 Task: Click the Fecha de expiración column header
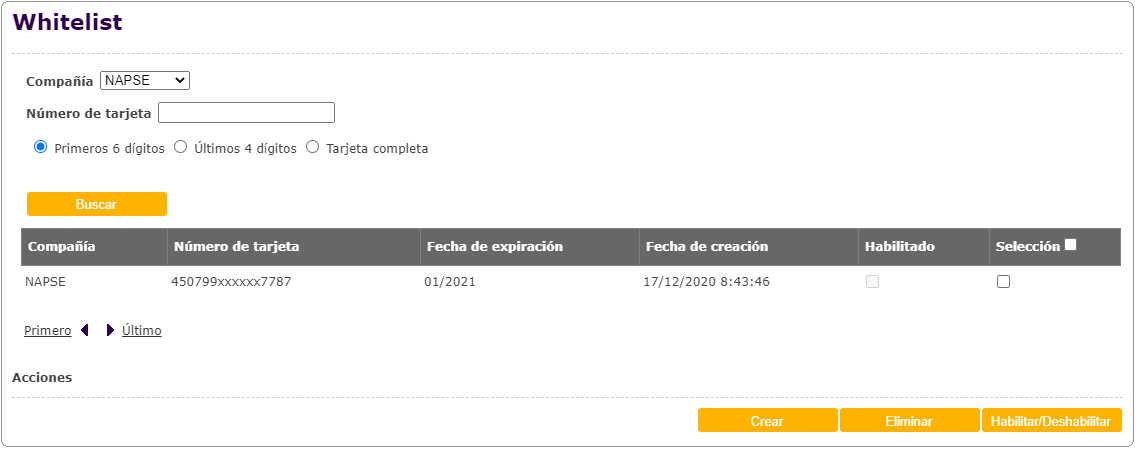point(494,246)
